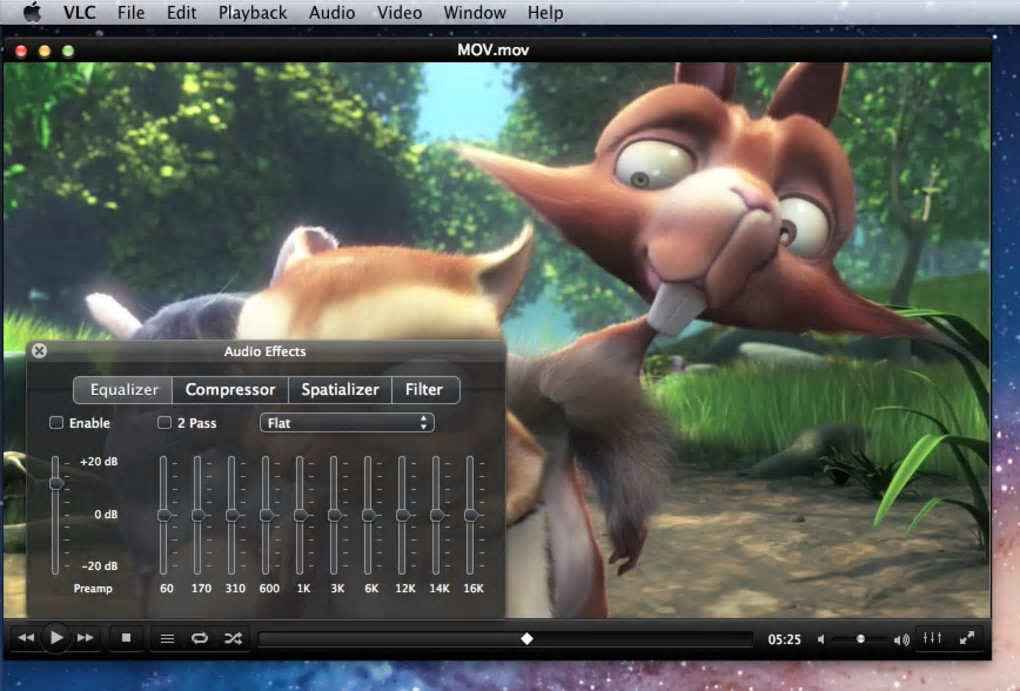The width and height of the screenshot is (1020, 691).
Task: Zoom the MOV.mov window
Action: click(68, 51)
